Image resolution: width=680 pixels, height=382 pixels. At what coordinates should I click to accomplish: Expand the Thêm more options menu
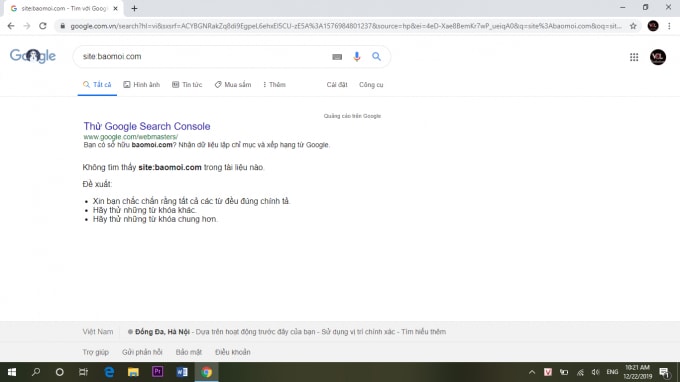coord(274,85)
